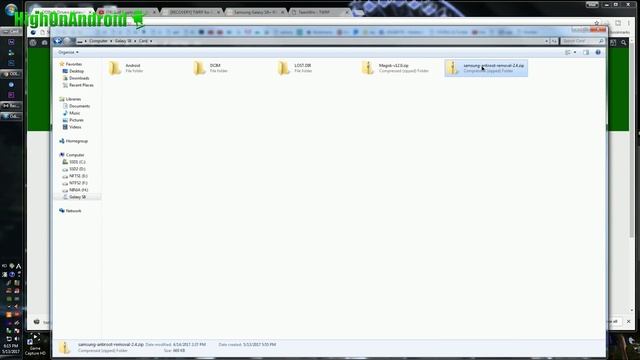
Task: Open the (H:) drive in navigation pane
Action: click(x=75, y=190)
